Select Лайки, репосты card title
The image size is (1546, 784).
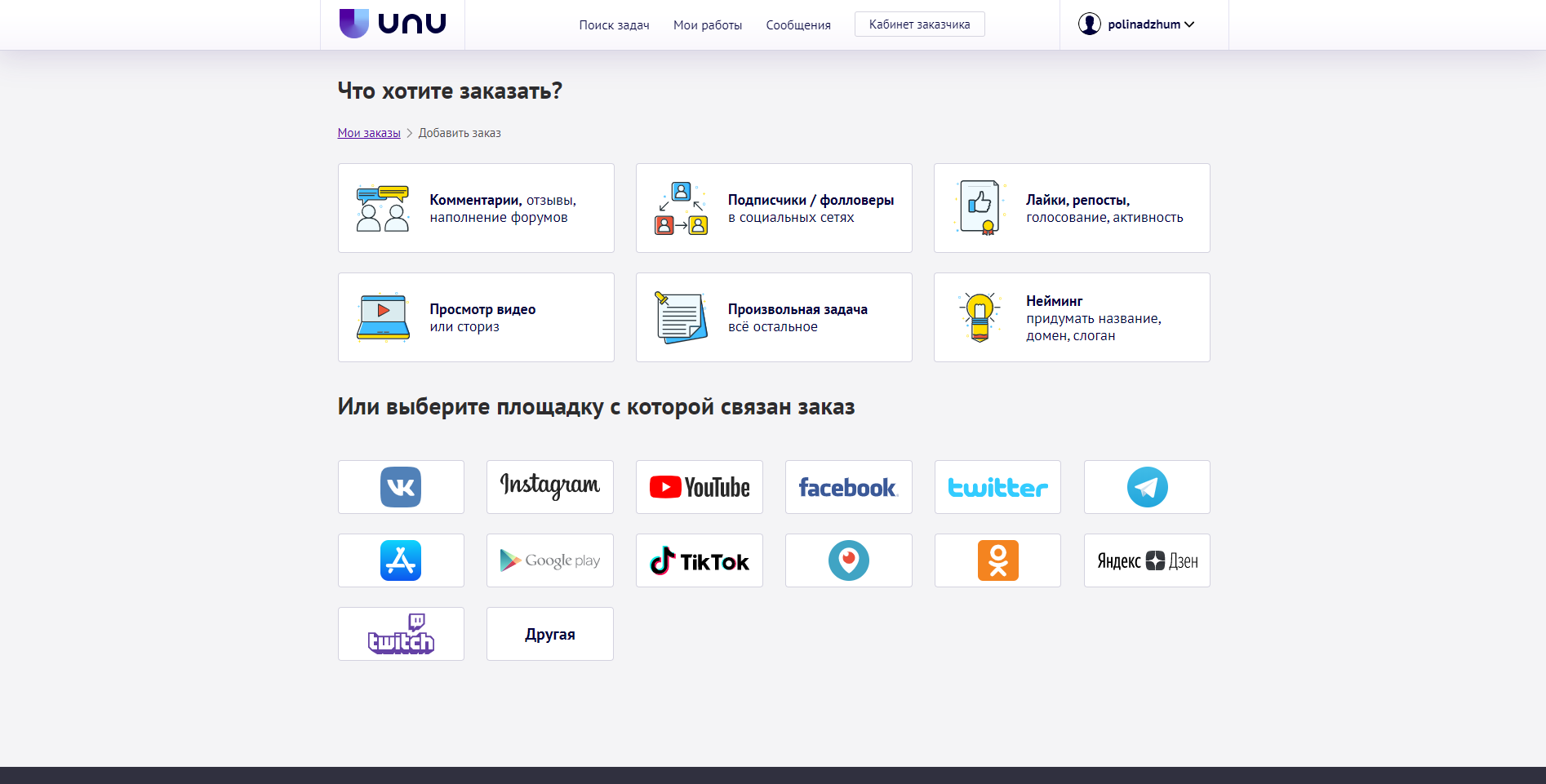[x=1077, y=200]
